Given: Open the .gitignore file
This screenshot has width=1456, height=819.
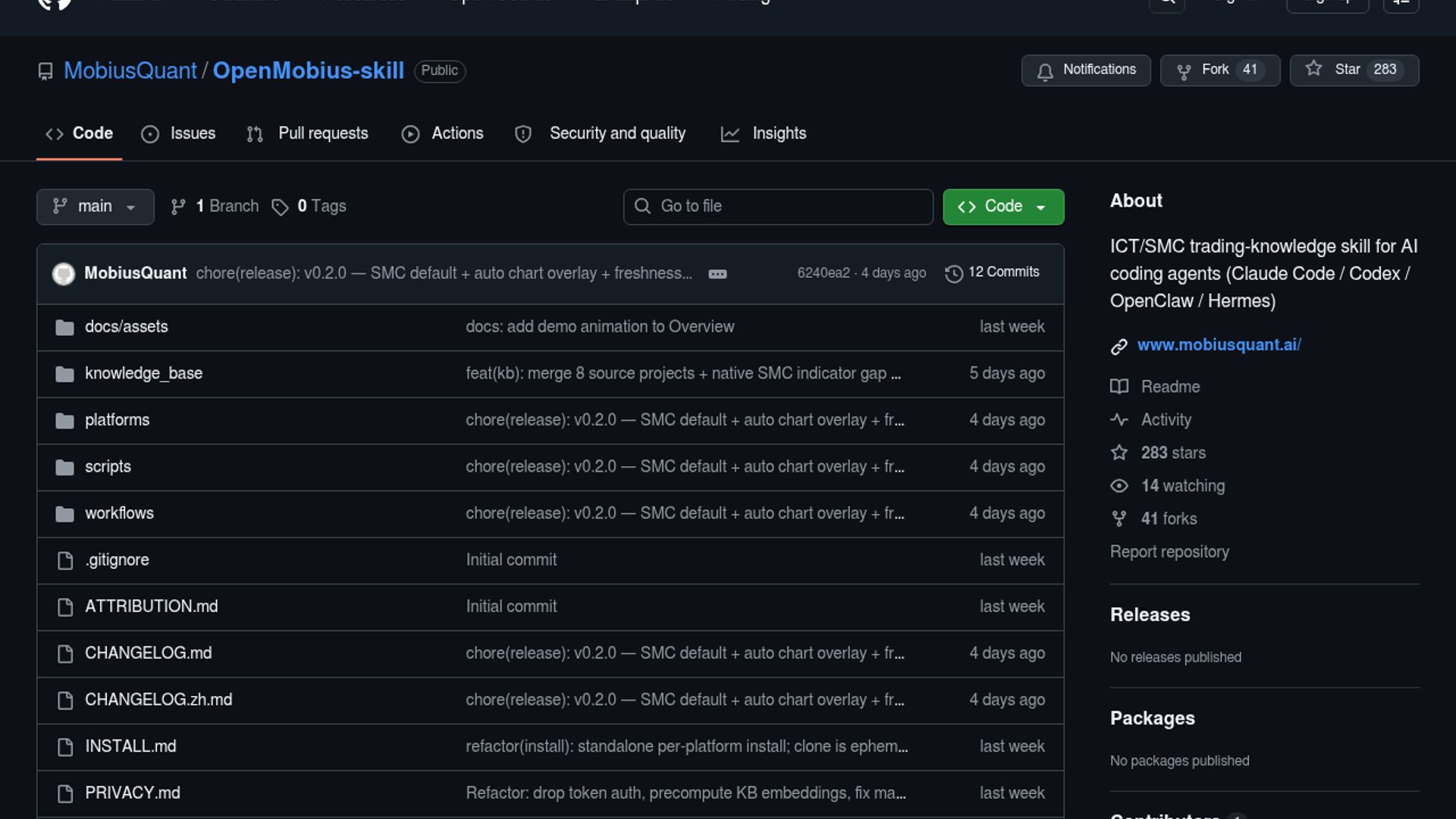Looking at the screenshot, I should coord(117,560).
